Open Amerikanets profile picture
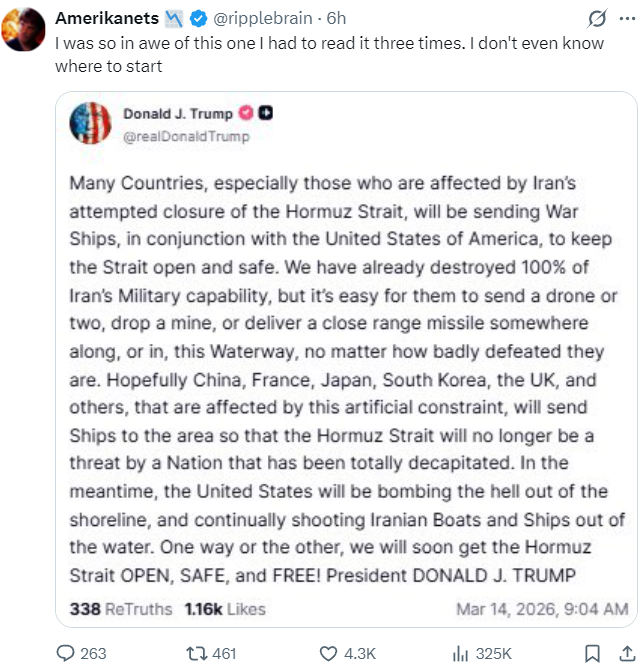Viewport: 644px width, 667px height. click(x=25, y=28)
